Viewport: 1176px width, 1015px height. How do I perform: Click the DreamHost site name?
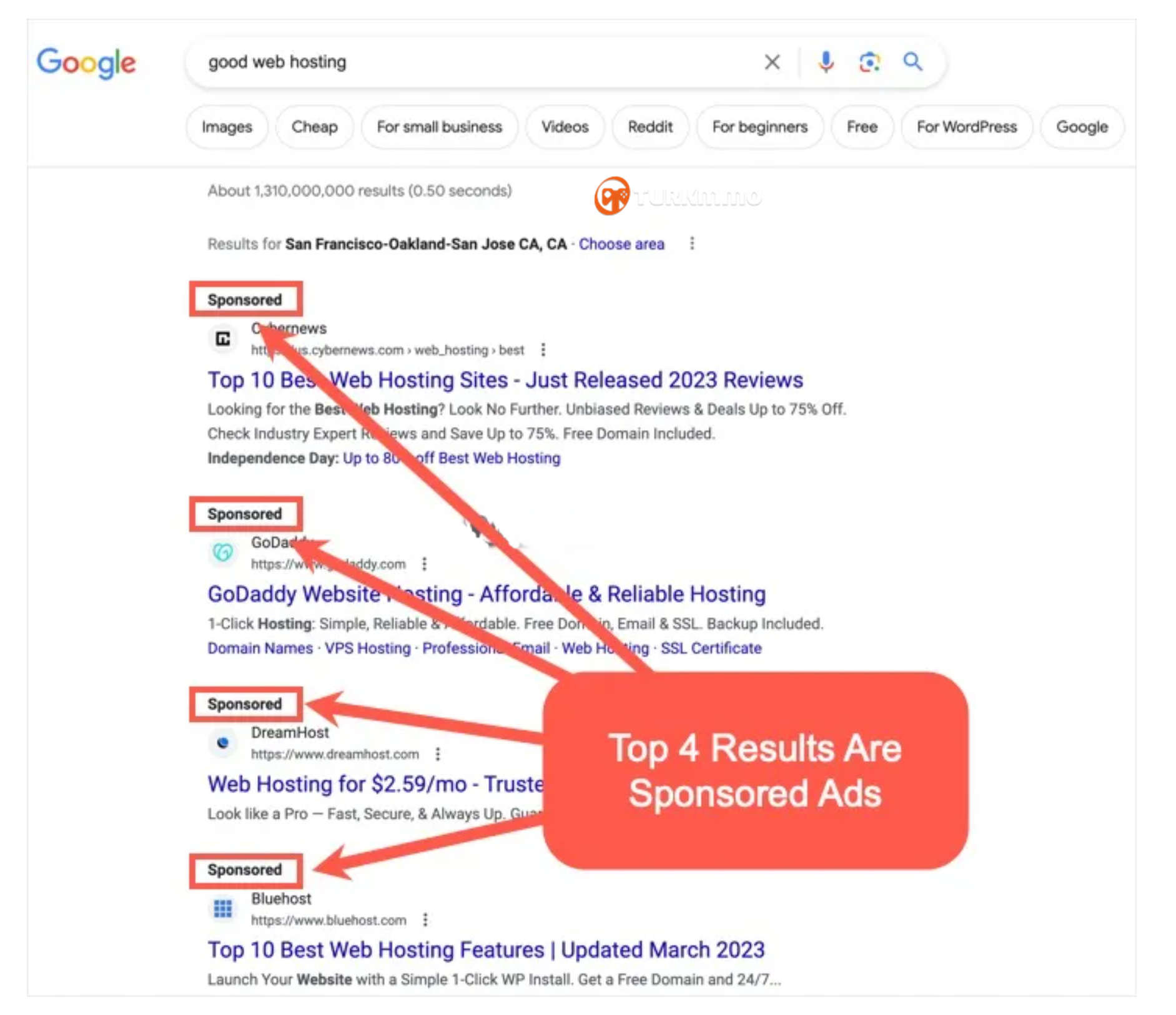click(x=290, y=732)
